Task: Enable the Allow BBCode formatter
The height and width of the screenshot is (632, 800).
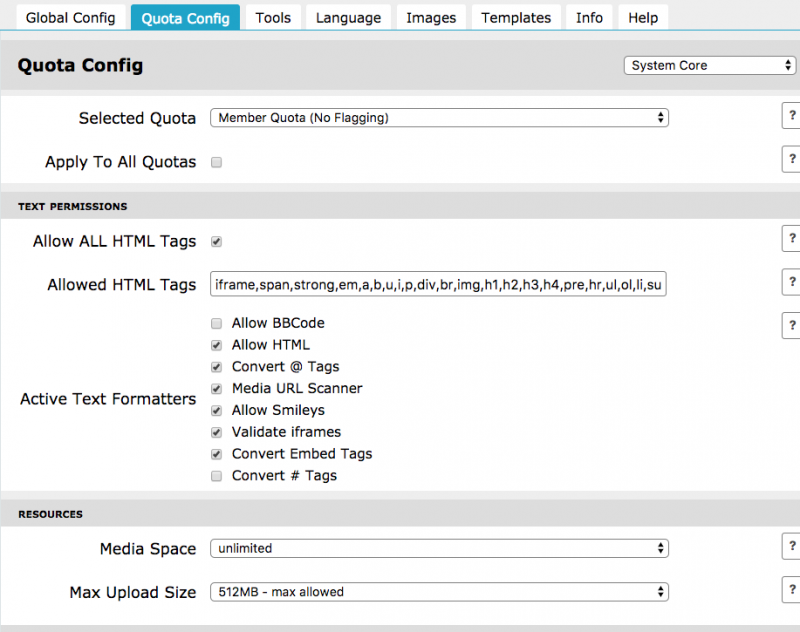Action: [216, 323]
